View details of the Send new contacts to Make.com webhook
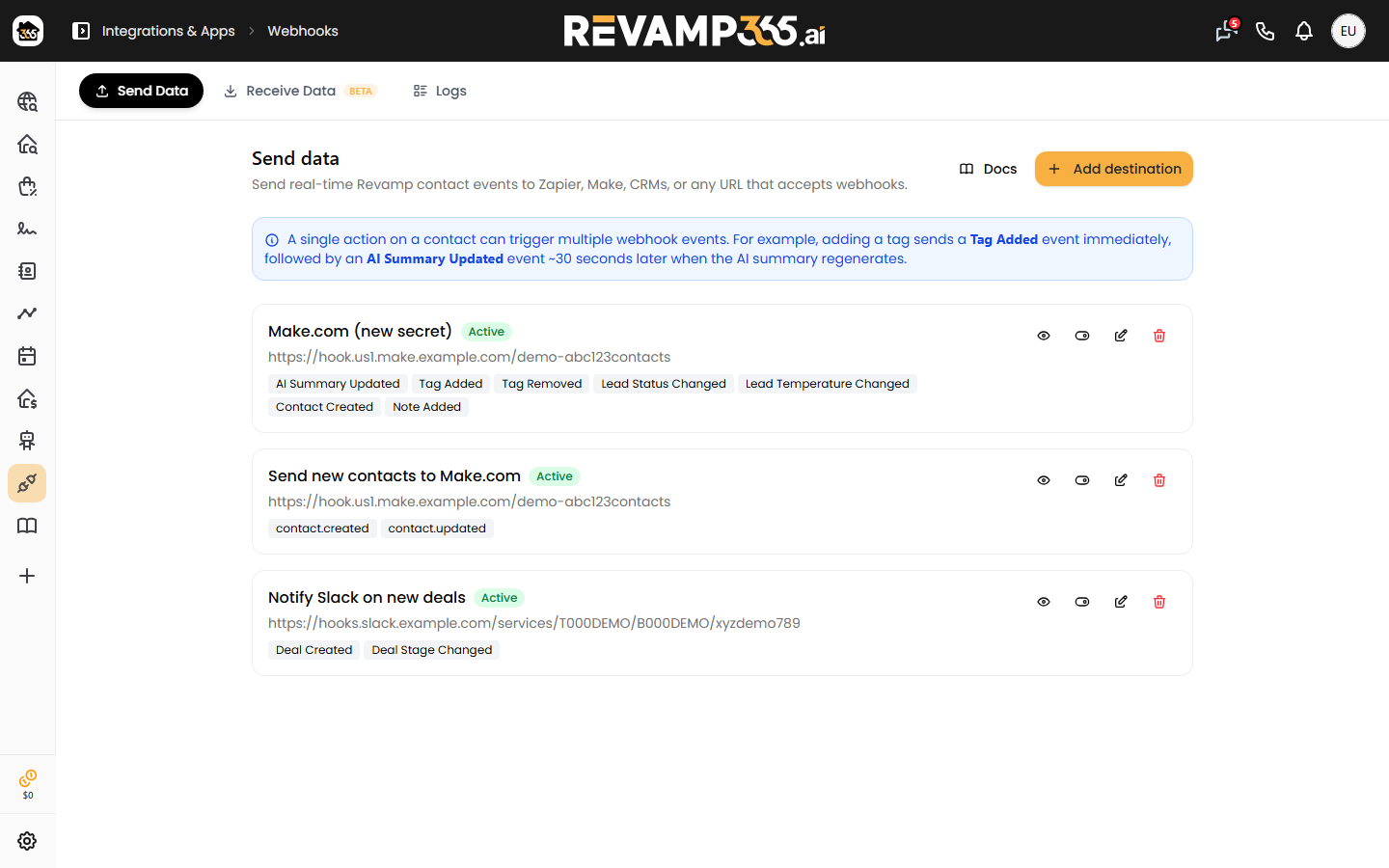Image resolution: width=1389 pixels, height=868 pixels. tap(1044, 480)
